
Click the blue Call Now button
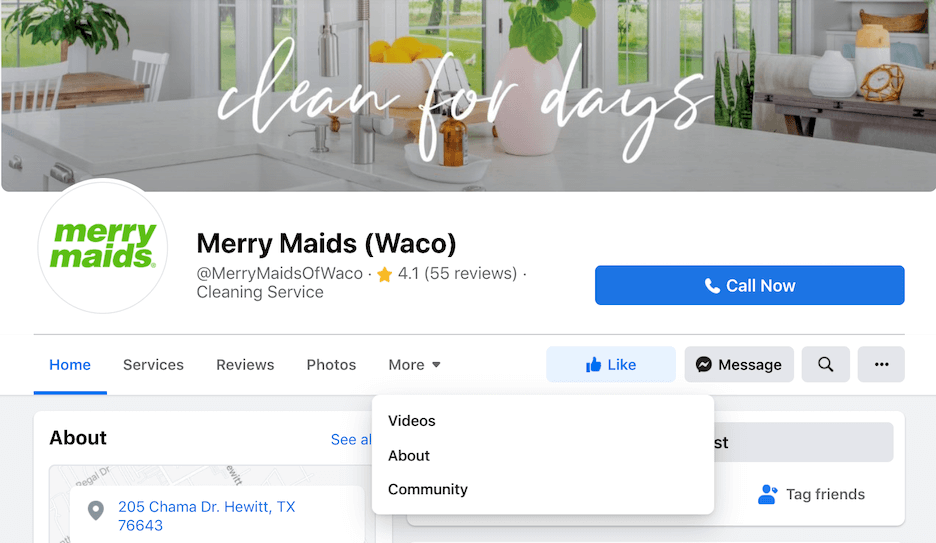749,285
